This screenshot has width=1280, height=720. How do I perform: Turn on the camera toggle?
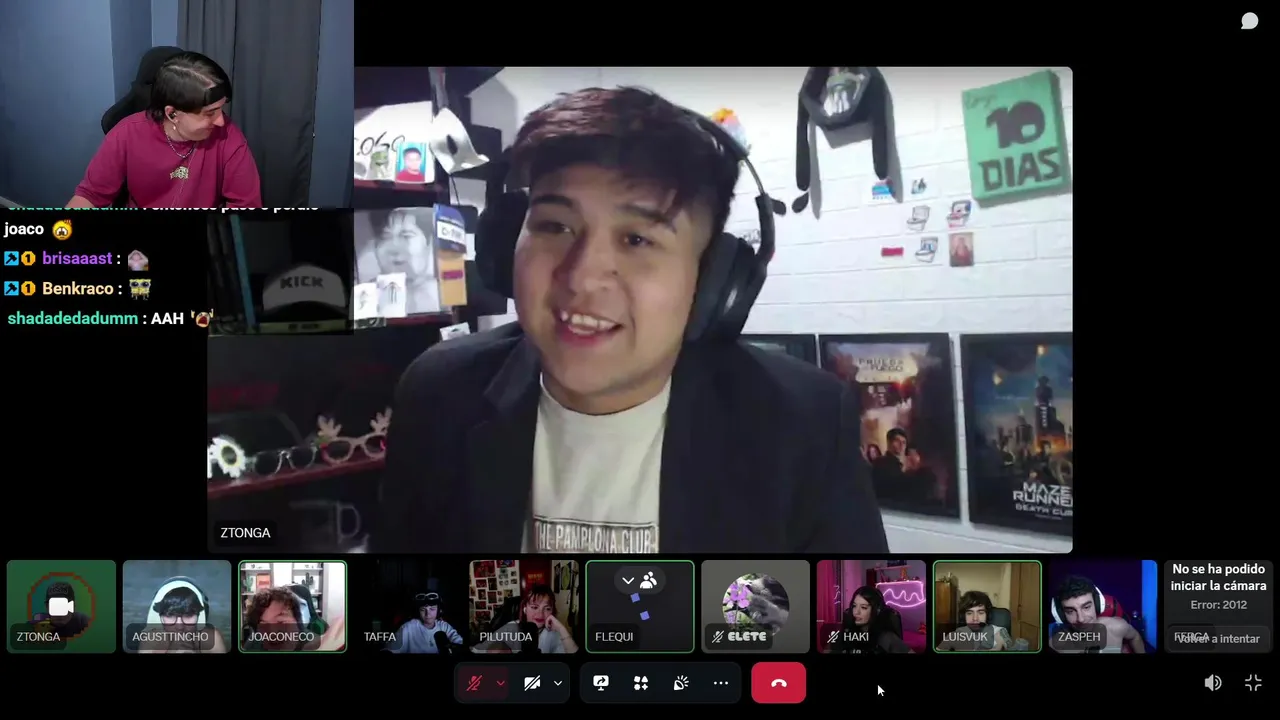(532, 683)
